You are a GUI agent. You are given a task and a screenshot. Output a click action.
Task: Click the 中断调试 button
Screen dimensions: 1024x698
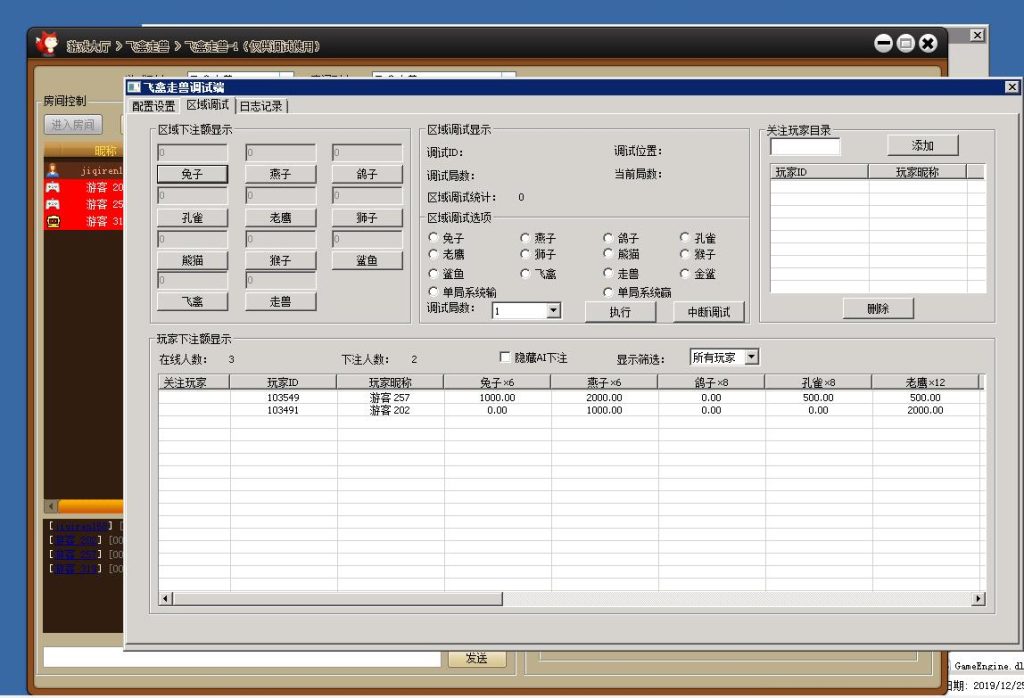click(x=708, y=312)
